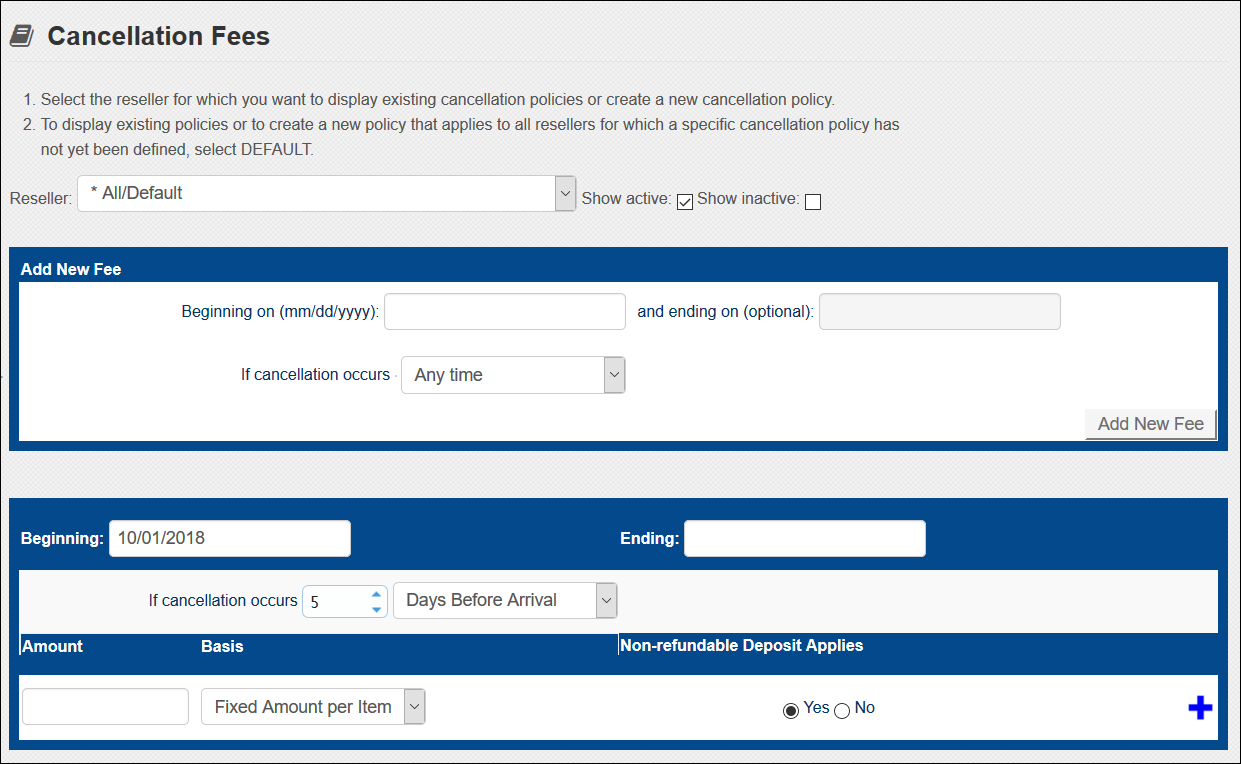Open the Fixed Amount per Item dropdown
Screen dimensions: 1241x764
pos(313,706)
